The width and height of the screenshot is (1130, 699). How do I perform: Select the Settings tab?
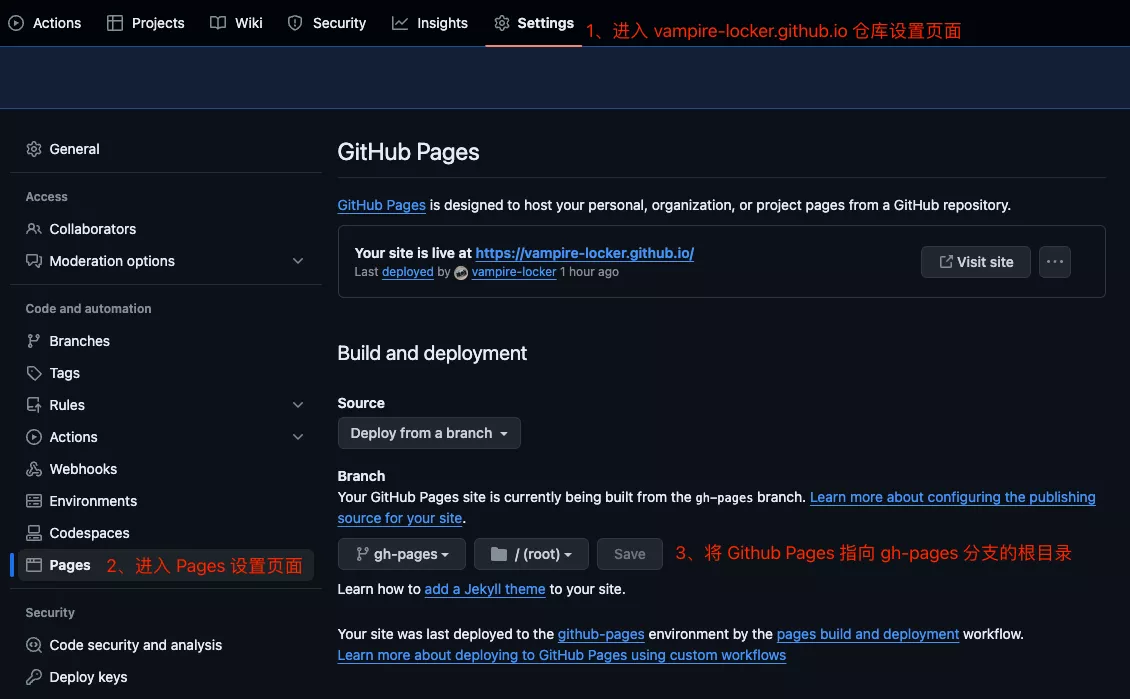pyautogui.click(x=534, y=23)
